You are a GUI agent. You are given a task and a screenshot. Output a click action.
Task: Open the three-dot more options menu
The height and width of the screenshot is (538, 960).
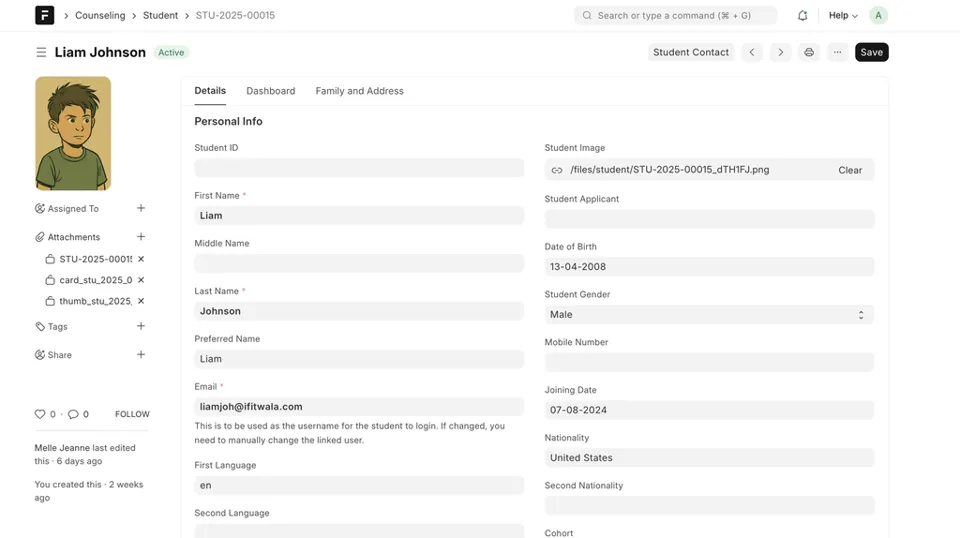837,52
